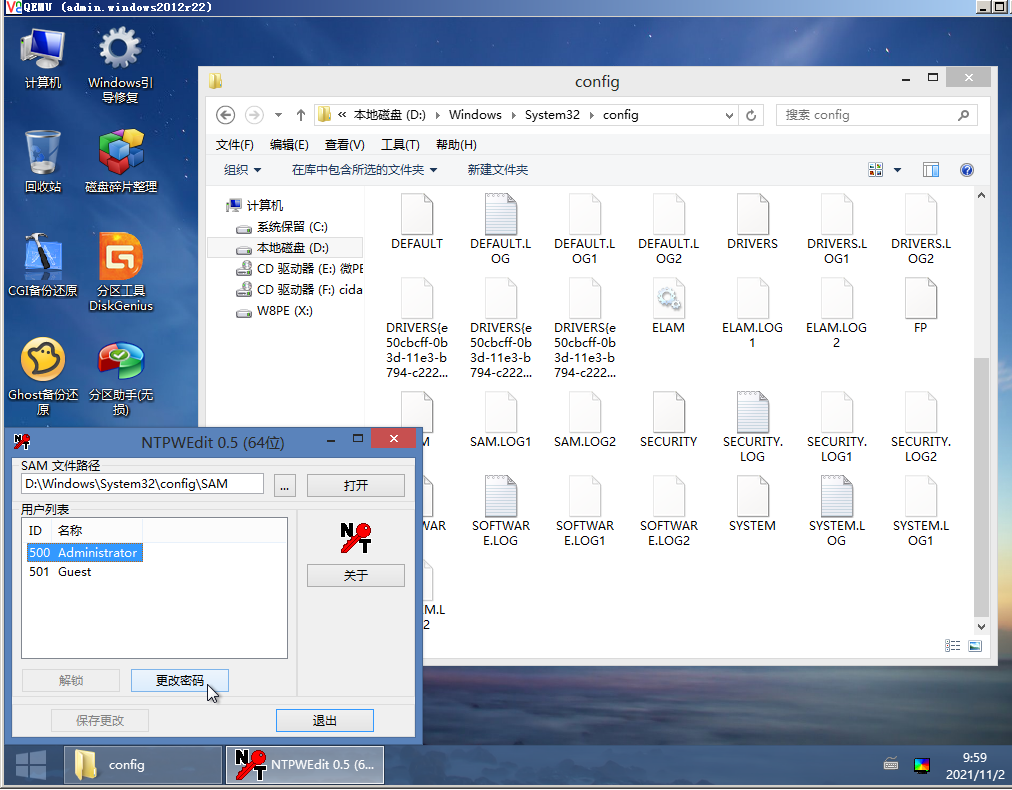
Task: Open the recent locations dropdown arrow
Action: click(x=278, y=115)
